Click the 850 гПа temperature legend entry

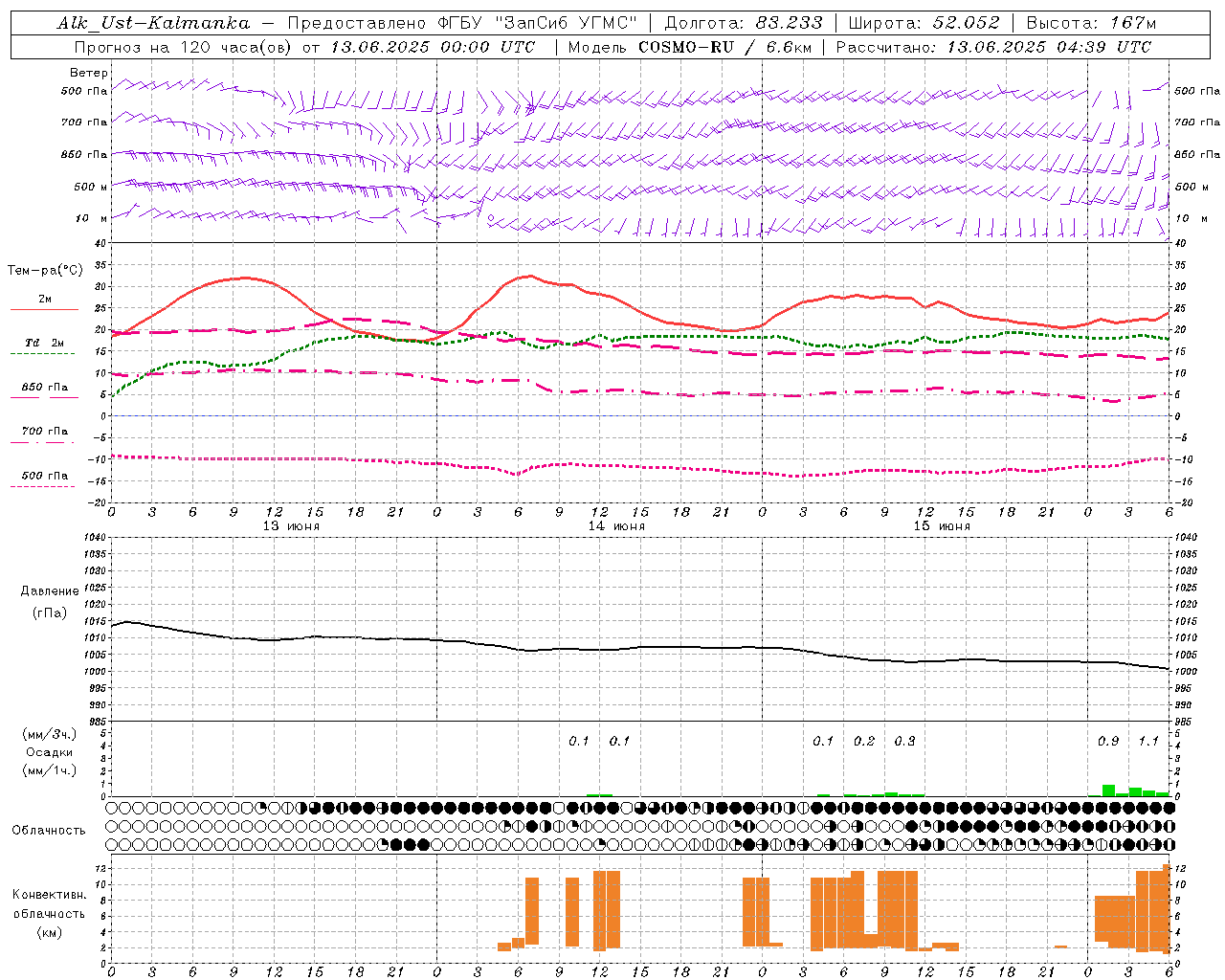click(x=45, y=388)
